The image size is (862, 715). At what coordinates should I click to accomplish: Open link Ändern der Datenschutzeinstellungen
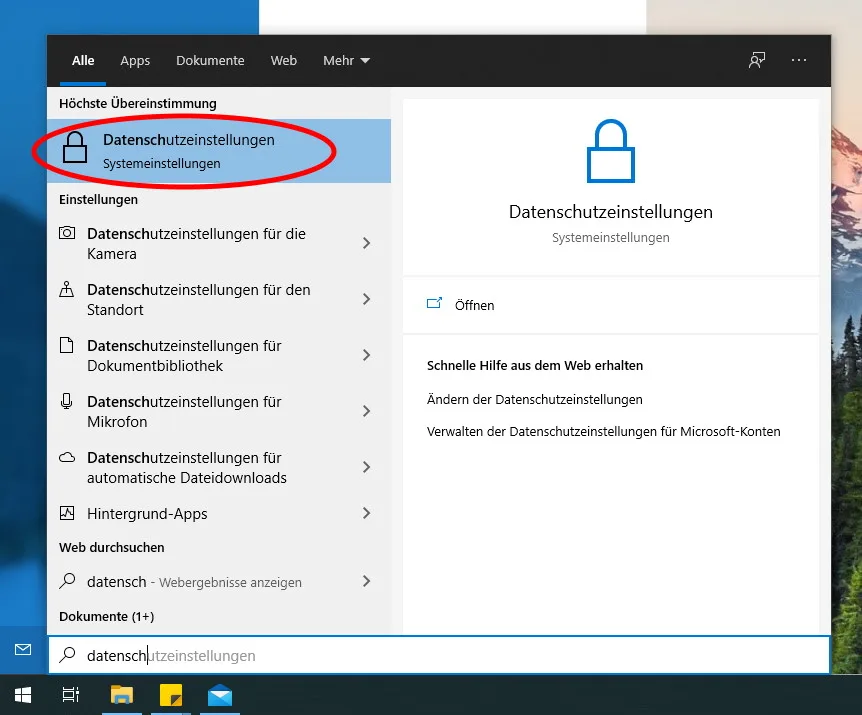[x=534, y=399]
